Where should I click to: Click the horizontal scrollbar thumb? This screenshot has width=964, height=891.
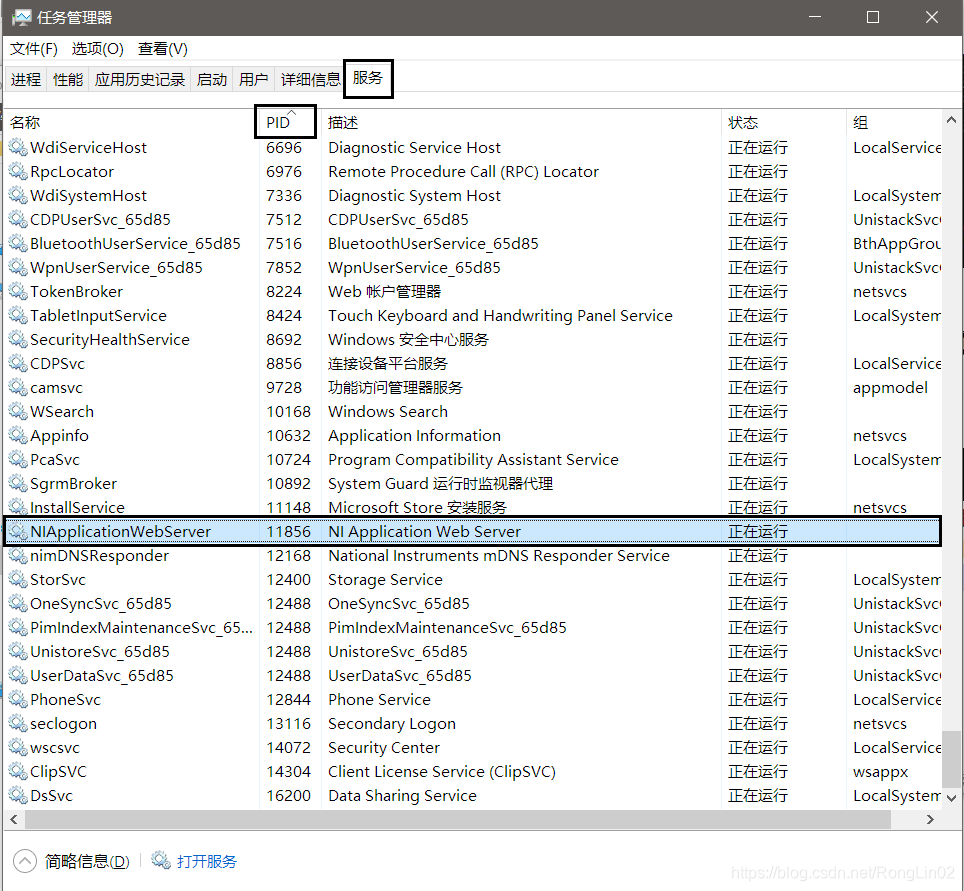[457, 819]
